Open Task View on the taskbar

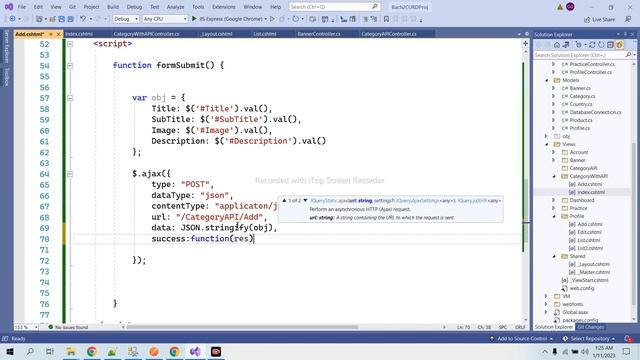(x=50, y=351)
